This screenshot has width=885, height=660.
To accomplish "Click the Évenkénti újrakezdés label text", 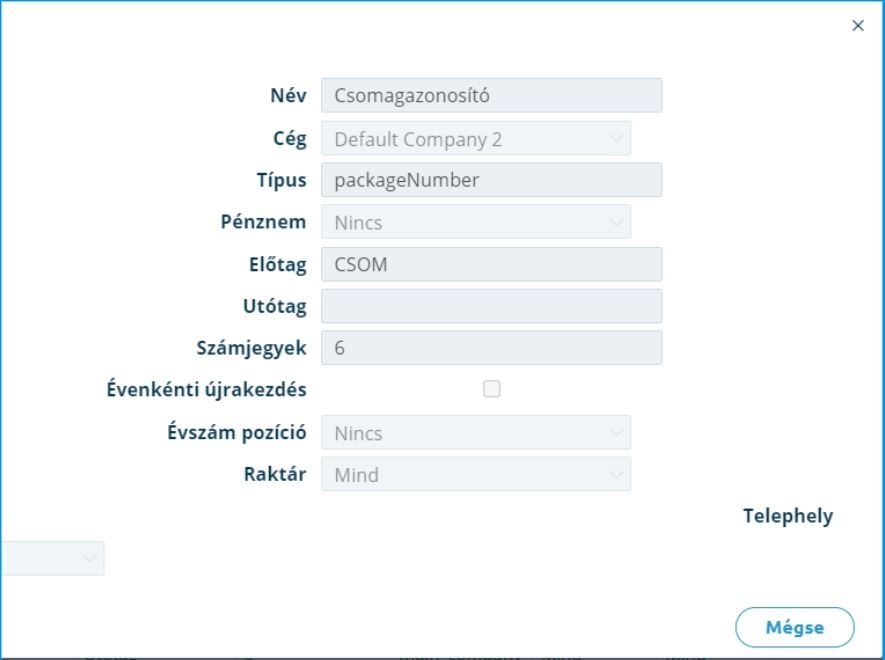I will [x=207, y=390].
